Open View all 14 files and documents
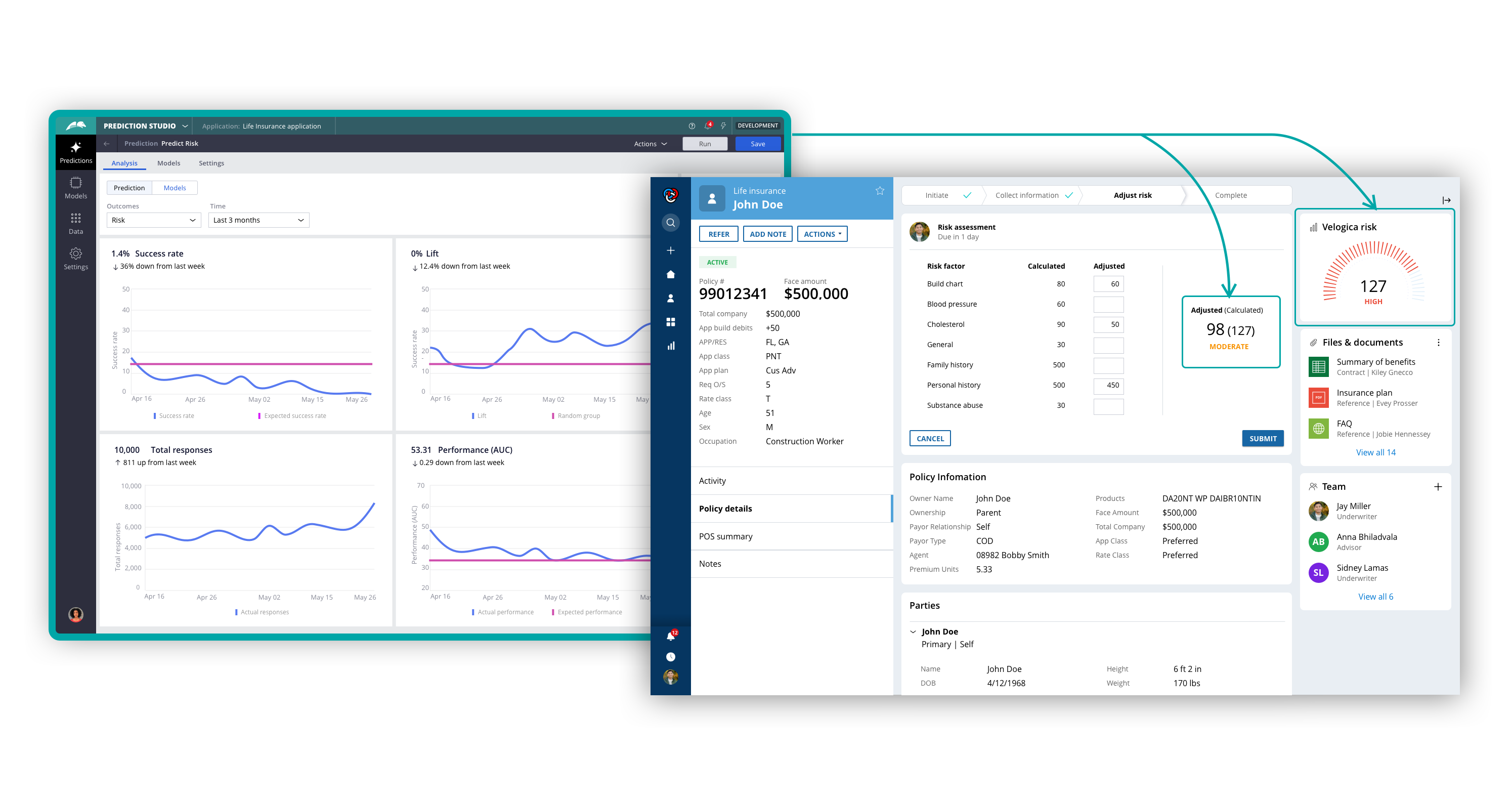Viewport: 1512px width, 801px height. coord(1376,452)
